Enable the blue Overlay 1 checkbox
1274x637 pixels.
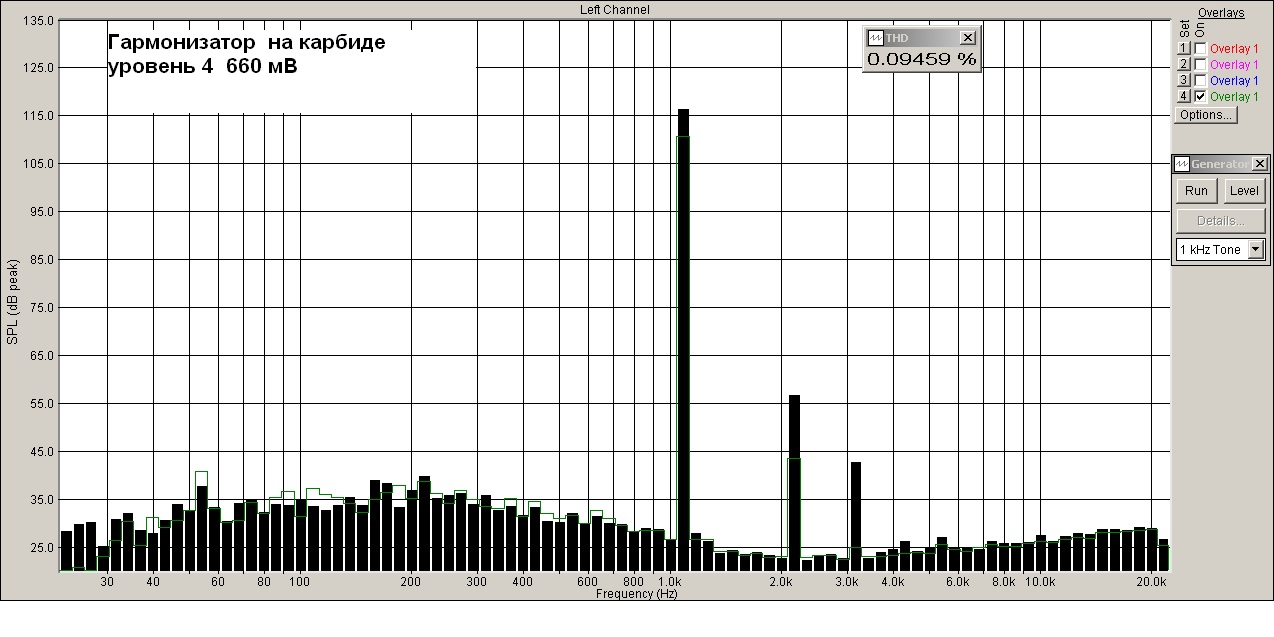pyautogui.click(x=1200, y=80)
